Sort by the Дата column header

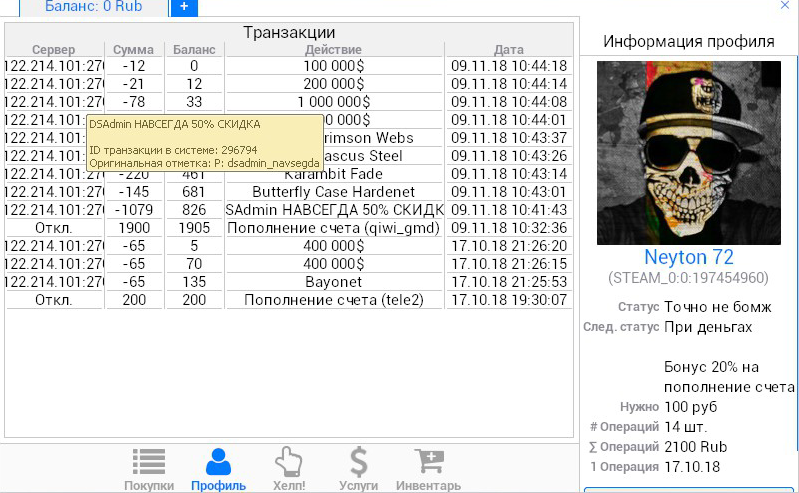click(508, 50)
